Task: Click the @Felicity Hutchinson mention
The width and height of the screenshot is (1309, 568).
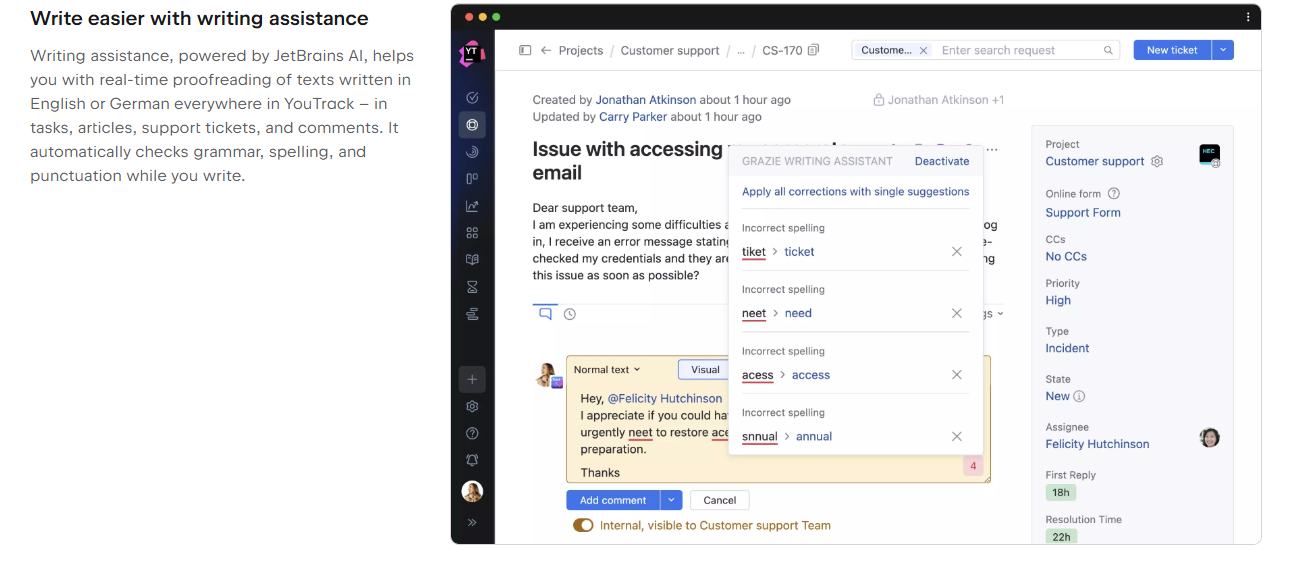Action: tap(665, 398)
